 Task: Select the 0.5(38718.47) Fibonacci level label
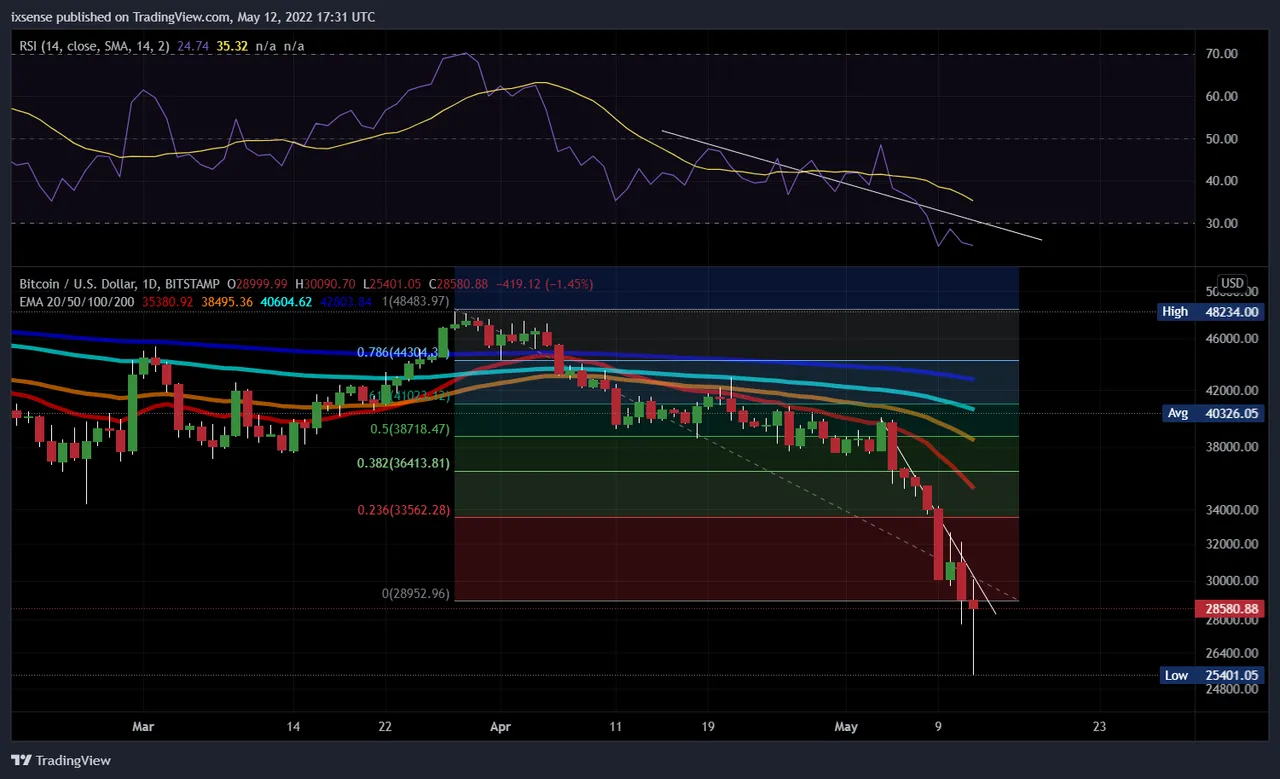(411, 429)
